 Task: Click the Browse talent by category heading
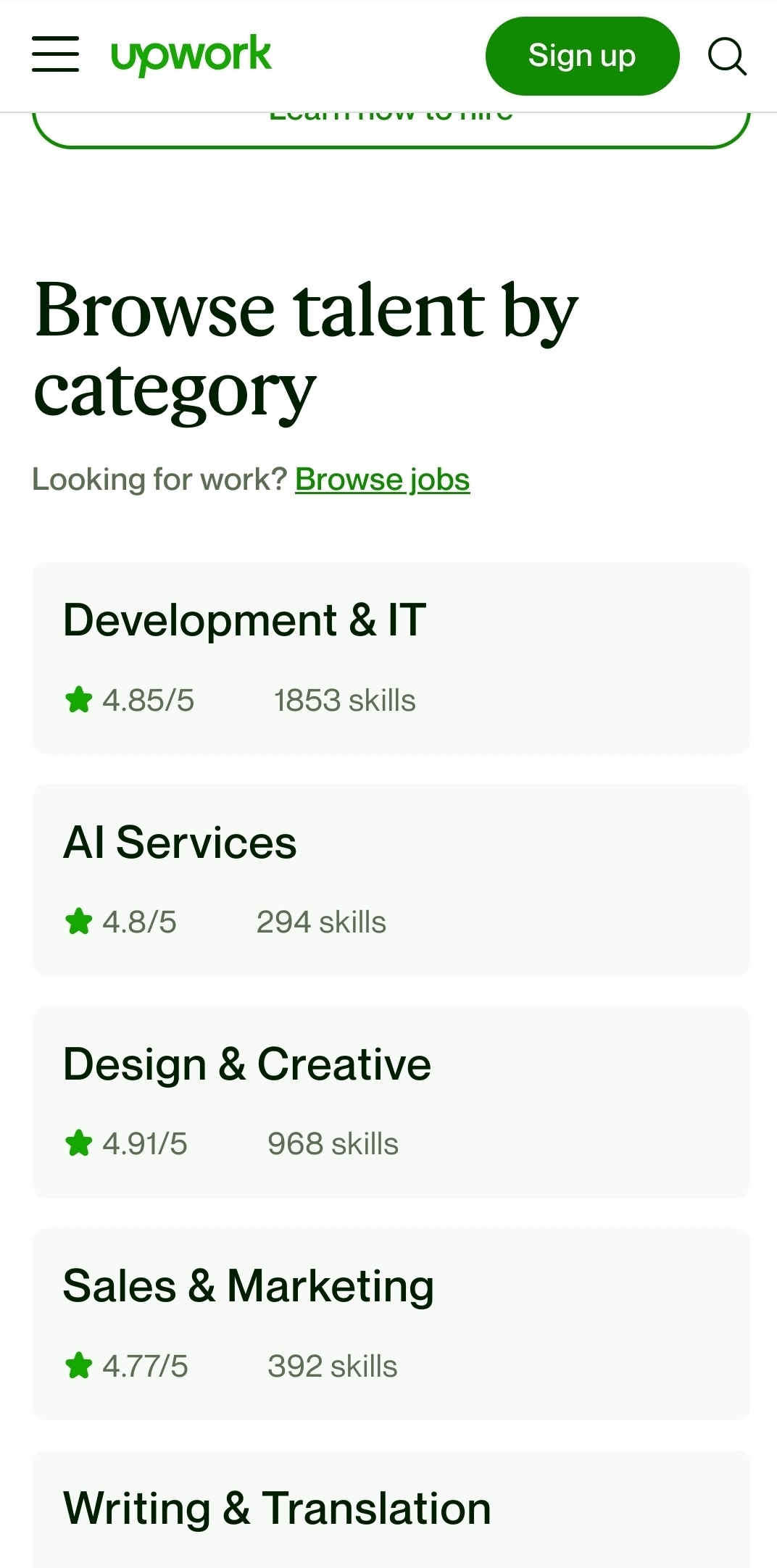306,350
